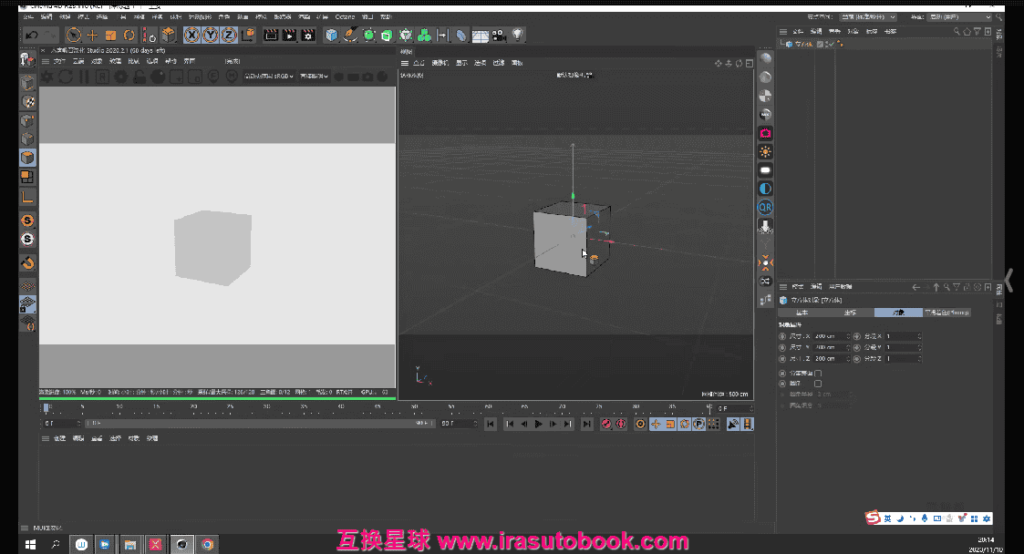Open Octane color space RGB dropdown
1024x554 pixels.
tap(269, 76)
